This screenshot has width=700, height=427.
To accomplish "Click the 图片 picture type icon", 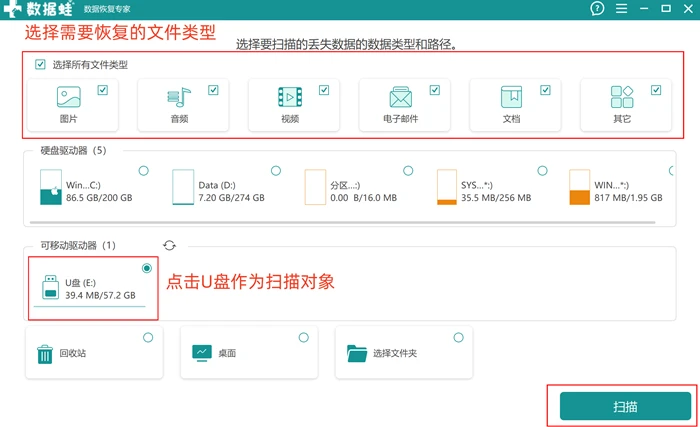I will coord(68,97).
